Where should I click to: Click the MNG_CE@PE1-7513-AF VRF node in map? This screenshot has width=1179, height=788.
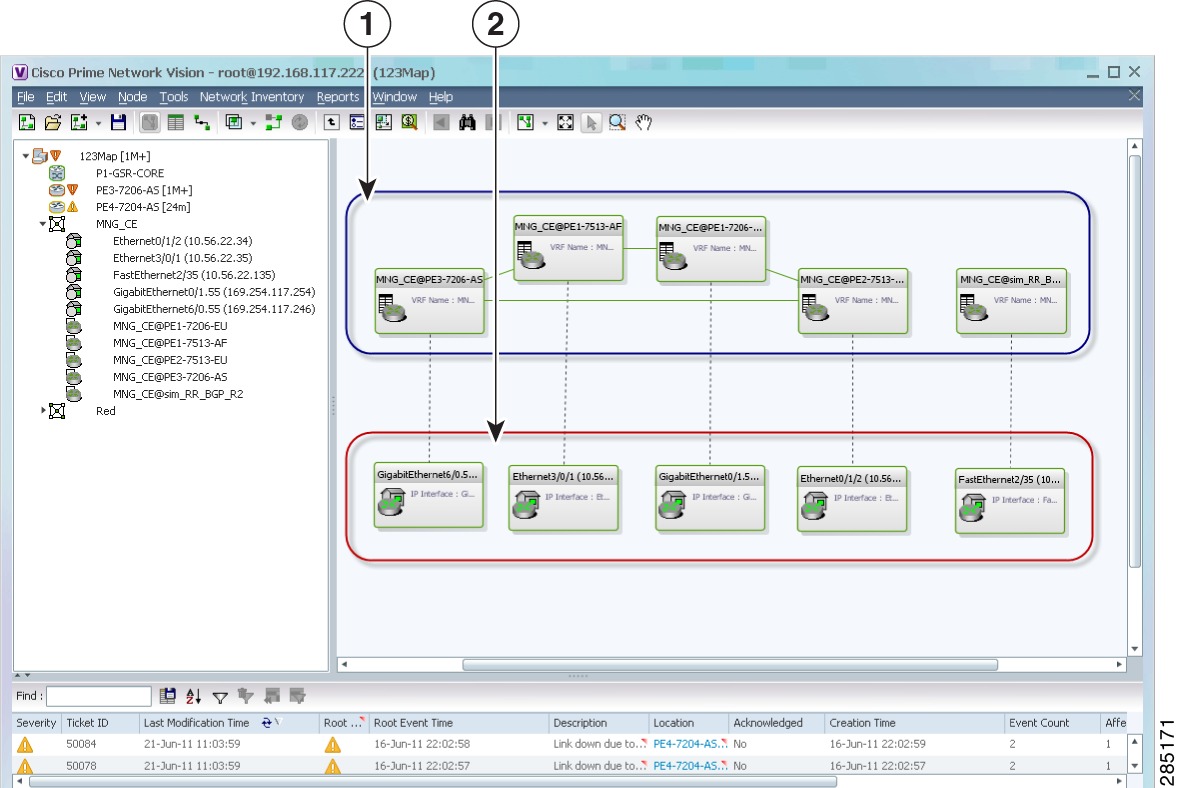568,248
